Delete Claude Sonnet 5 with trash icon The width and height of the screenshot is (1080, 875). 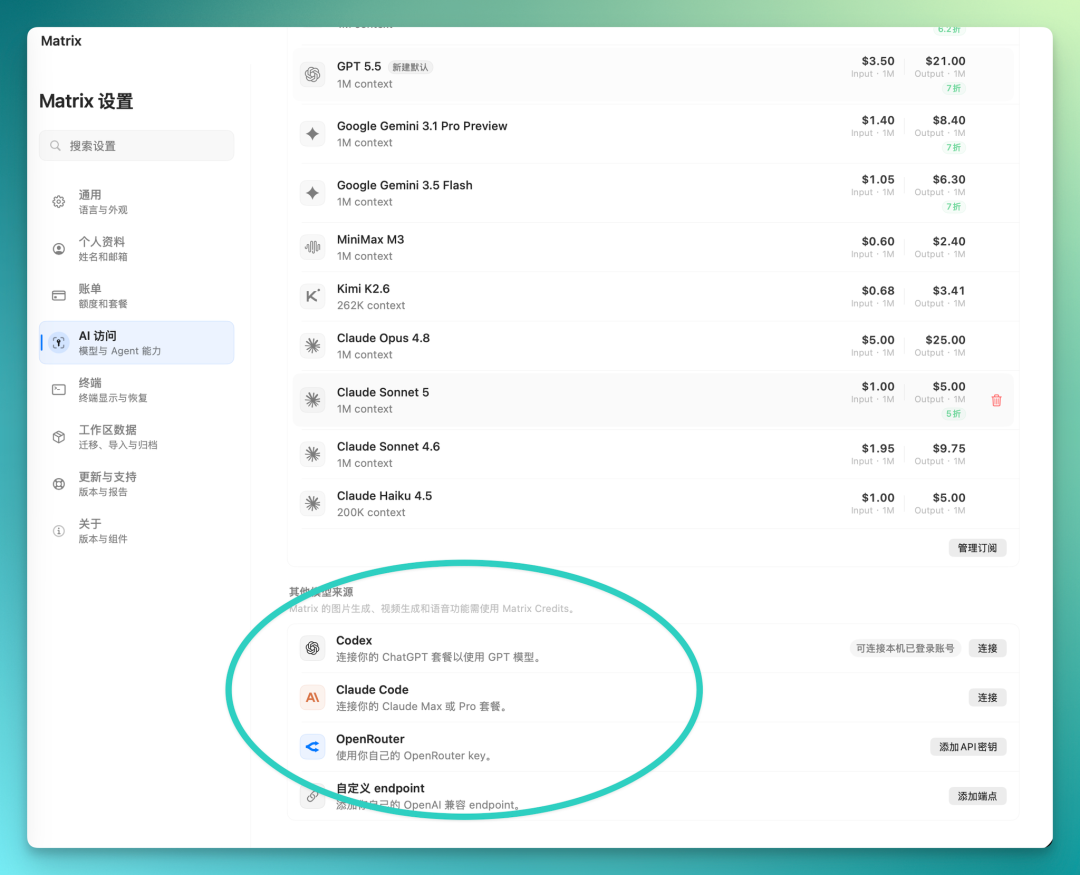pos(996,400)
